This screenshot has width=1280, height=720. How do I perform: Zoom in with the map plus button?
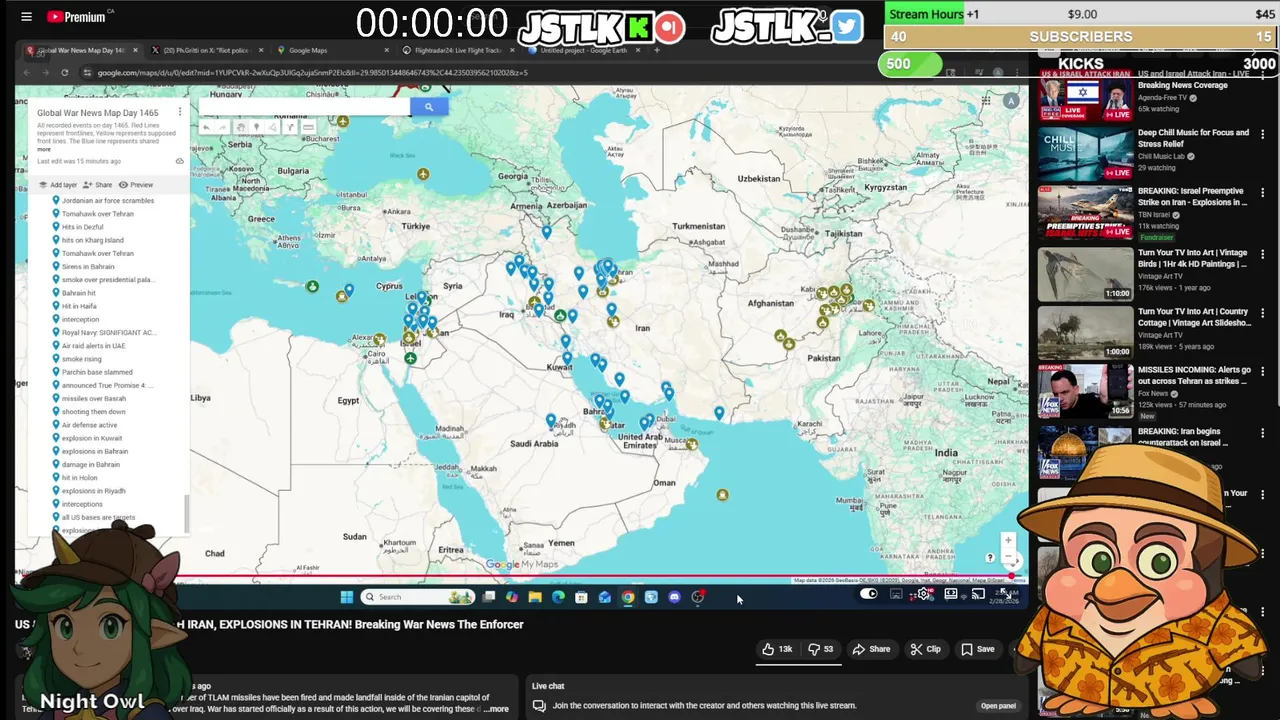[1008, 540]
